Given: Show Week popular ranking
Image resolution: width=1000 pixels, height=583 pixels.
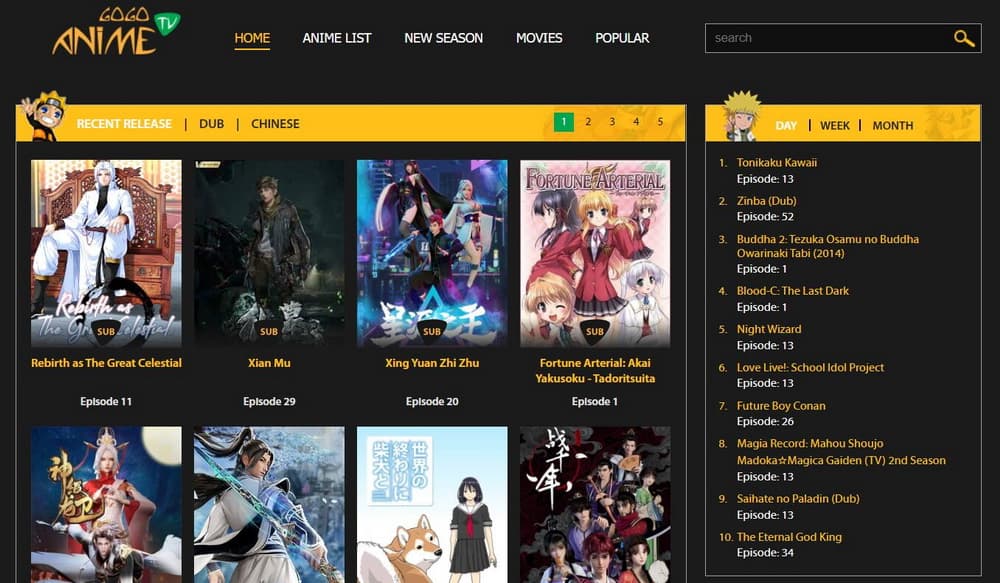Looking at the screenshot, I should 835,126.
